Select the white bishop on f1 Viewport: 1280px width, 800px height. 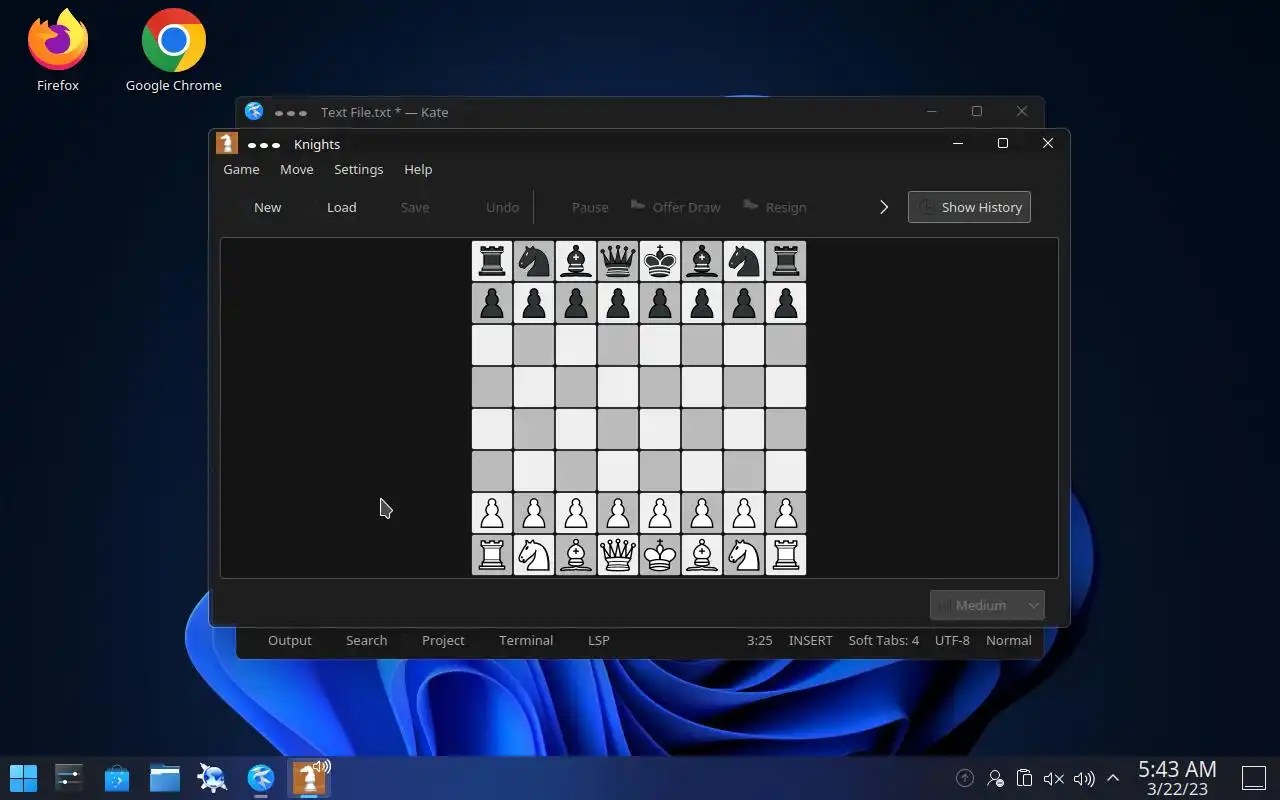pos(702,555)
